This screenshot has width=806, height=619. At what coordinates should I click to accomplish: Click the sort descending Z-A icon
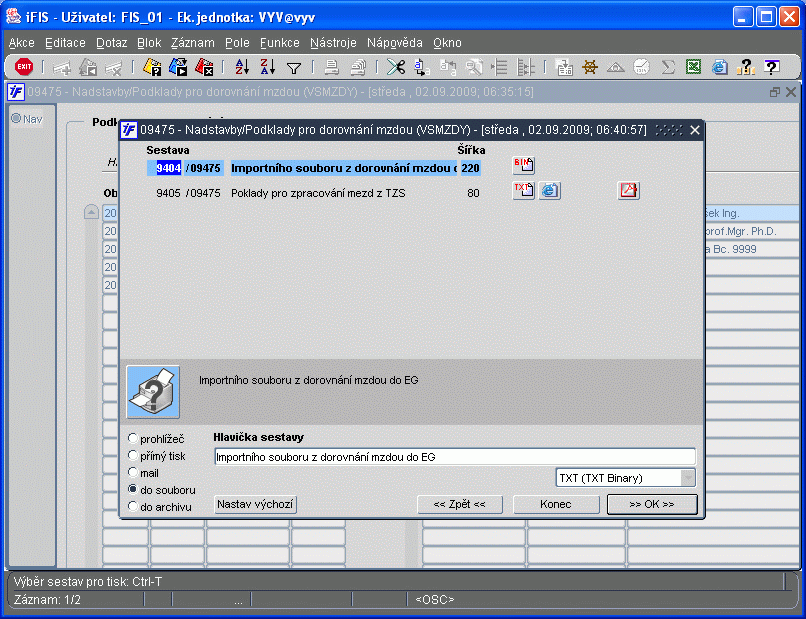click(267, 67)
